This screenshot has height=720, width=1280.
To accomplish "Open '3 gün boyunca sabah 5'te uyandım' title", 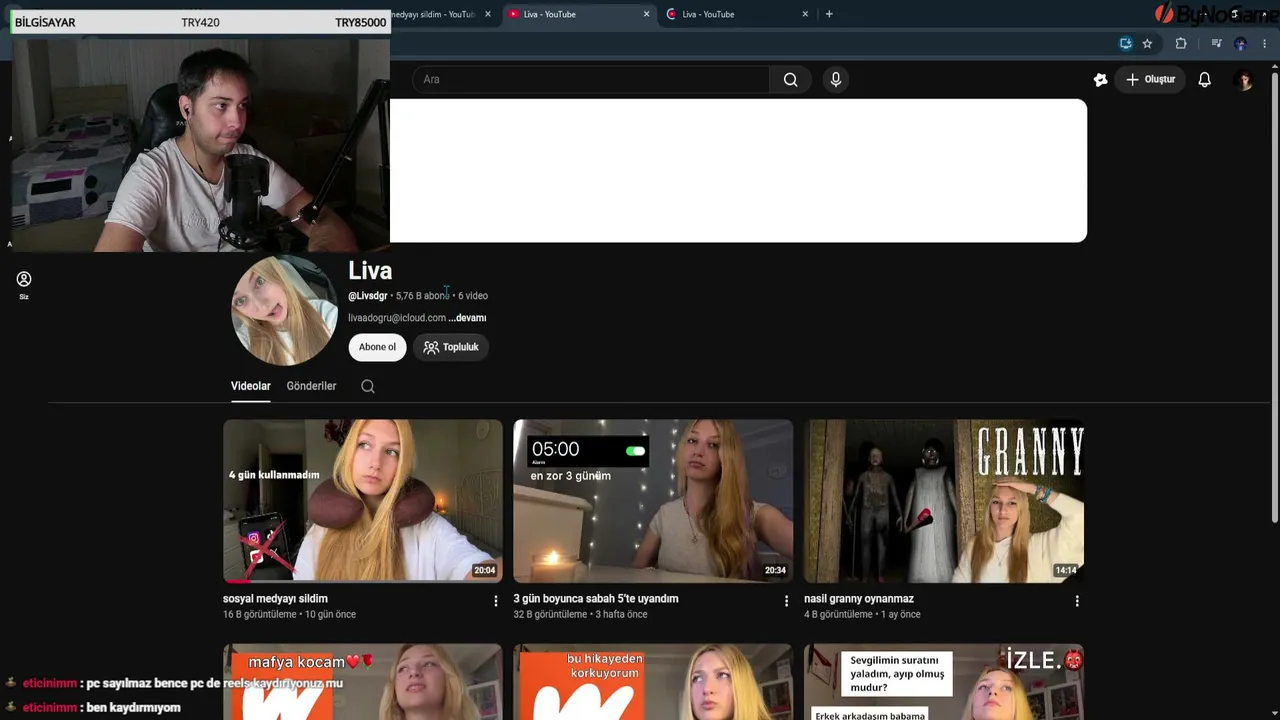I will pos(596,599).
